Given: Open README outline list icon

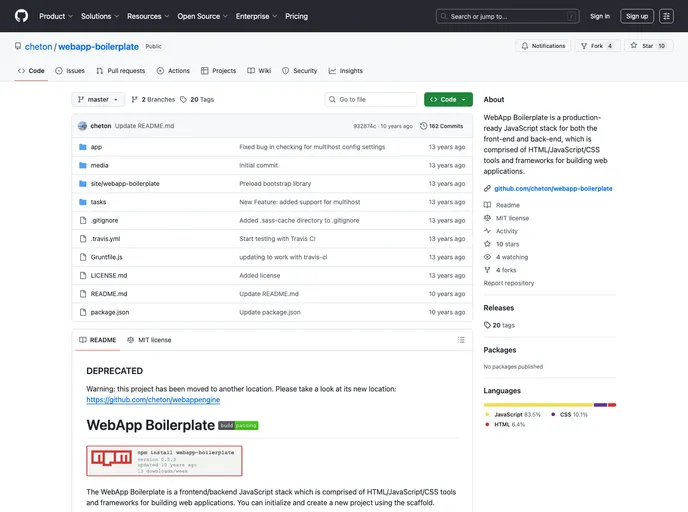Looking at the screenshot, I should pyautogui.click(x=461, y=340).
